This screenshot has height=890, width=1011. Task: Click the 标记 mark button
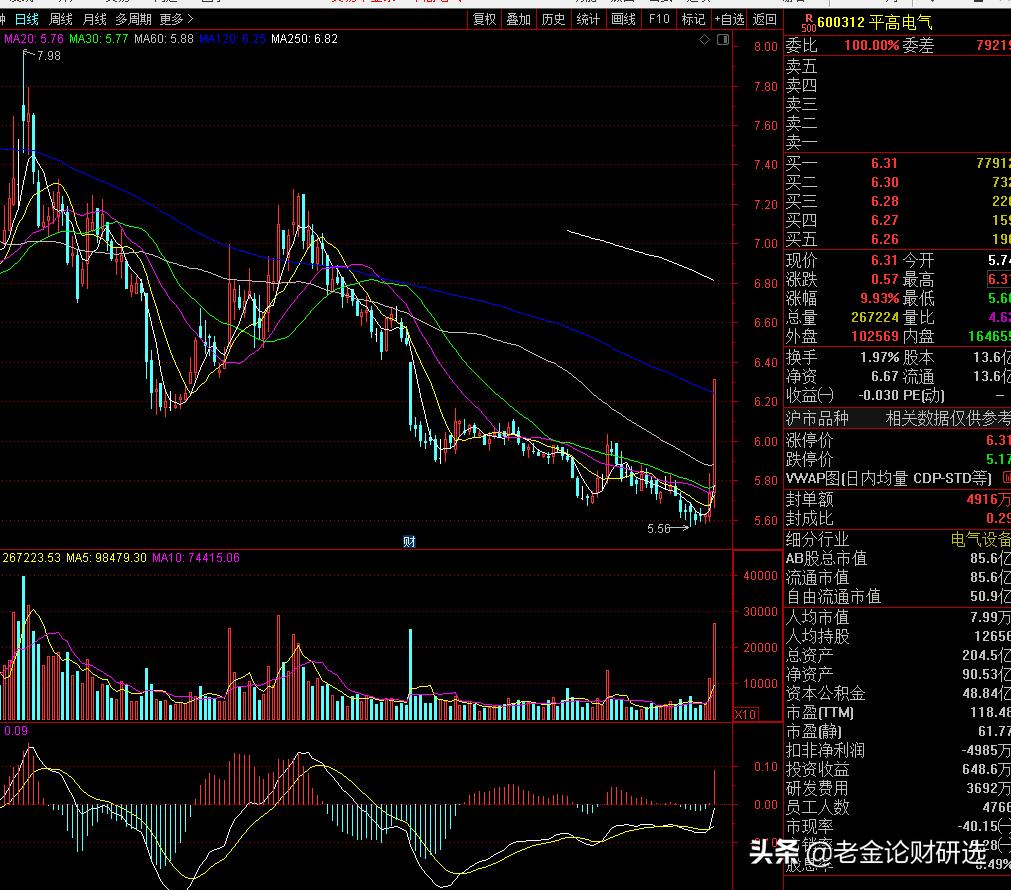point(693,19)
